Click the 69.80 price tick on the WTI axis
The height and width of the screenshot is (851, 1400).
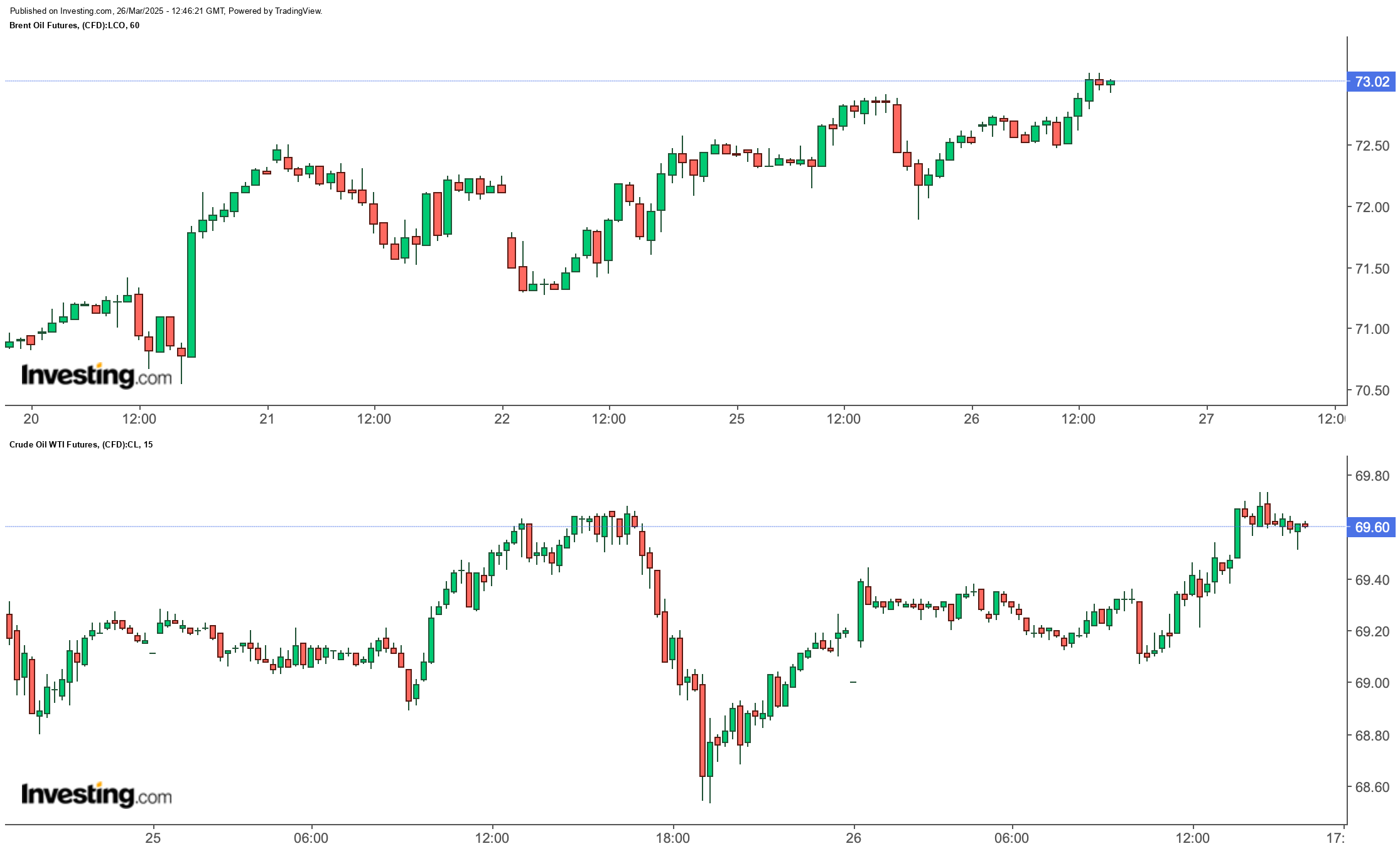tap(1372, 476)
